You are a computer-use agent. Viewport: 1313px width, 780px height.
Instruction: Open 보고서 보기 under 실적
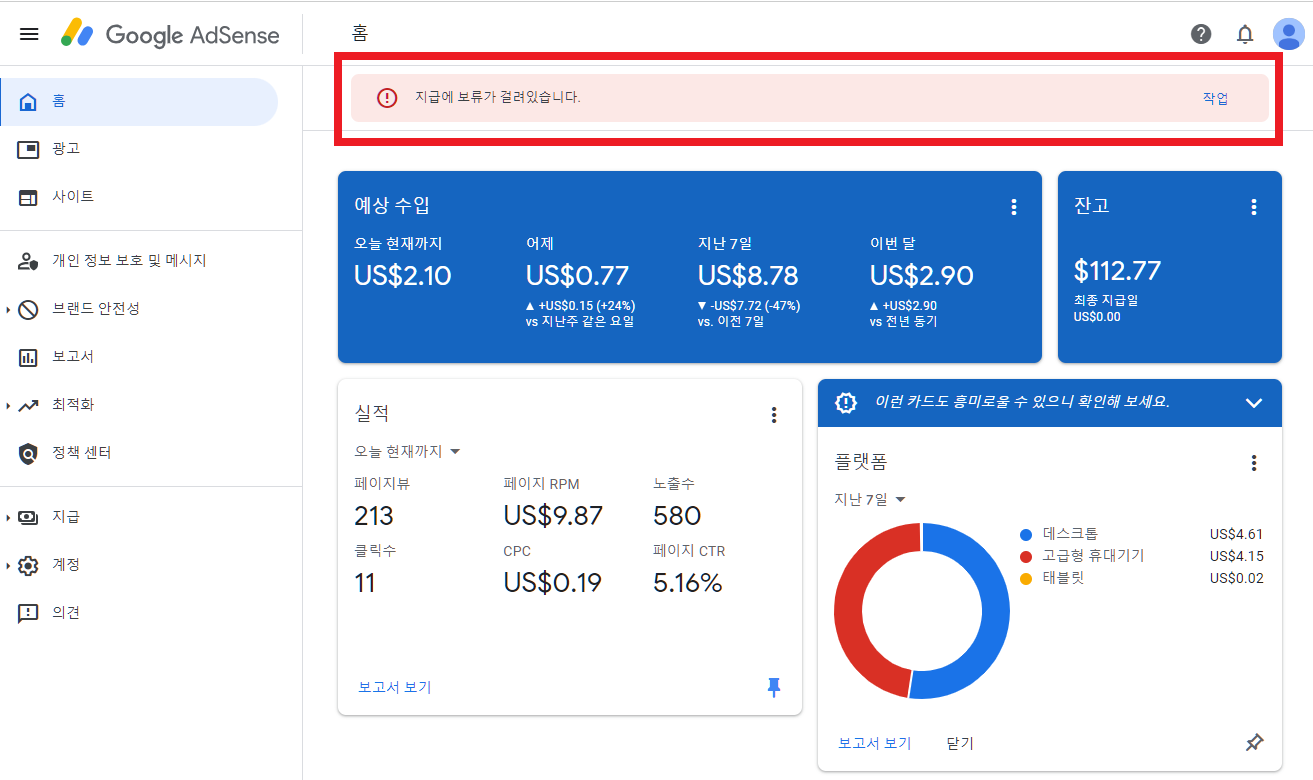(393, 687)
